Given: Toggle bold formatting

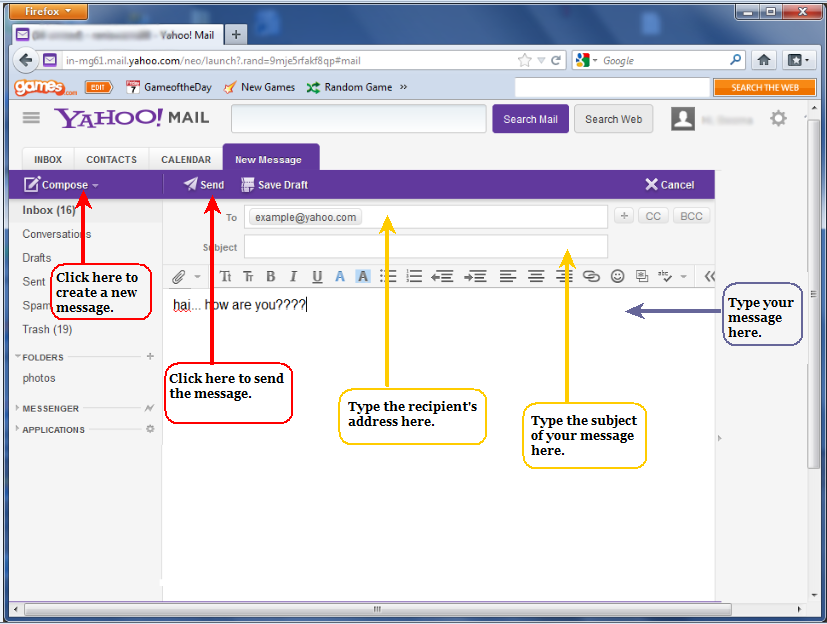Looking at the screenshot, I should coord(271,276).
